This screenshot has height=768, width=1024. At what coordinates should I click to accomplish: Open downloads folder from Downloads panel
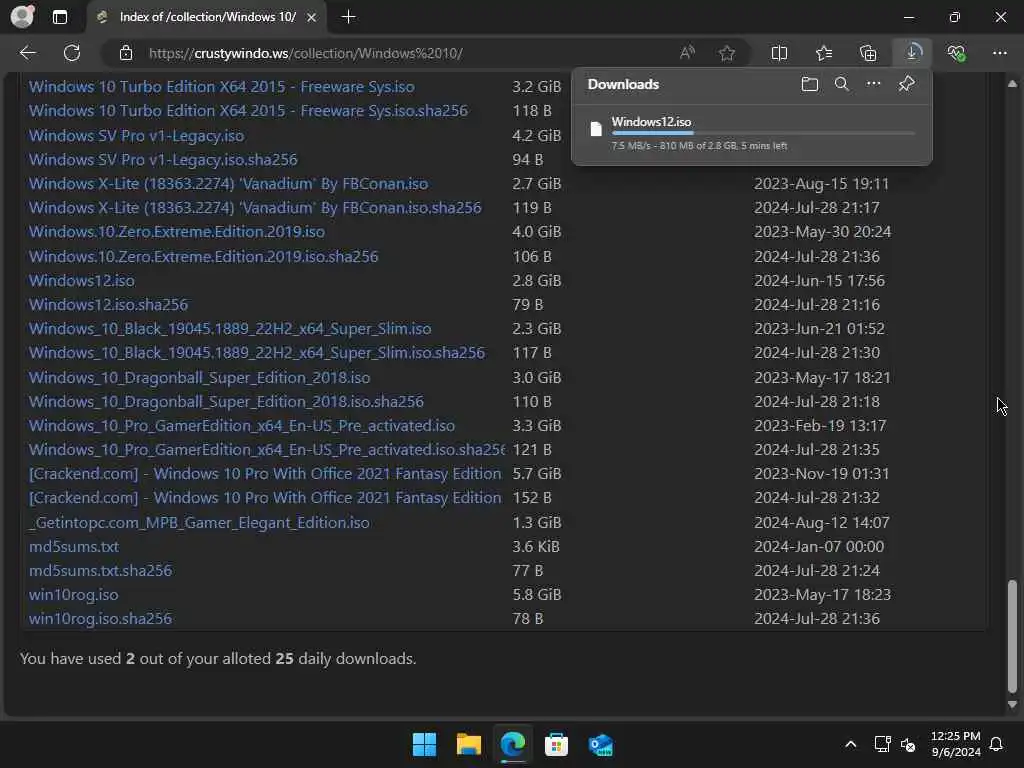coord(810,84)
